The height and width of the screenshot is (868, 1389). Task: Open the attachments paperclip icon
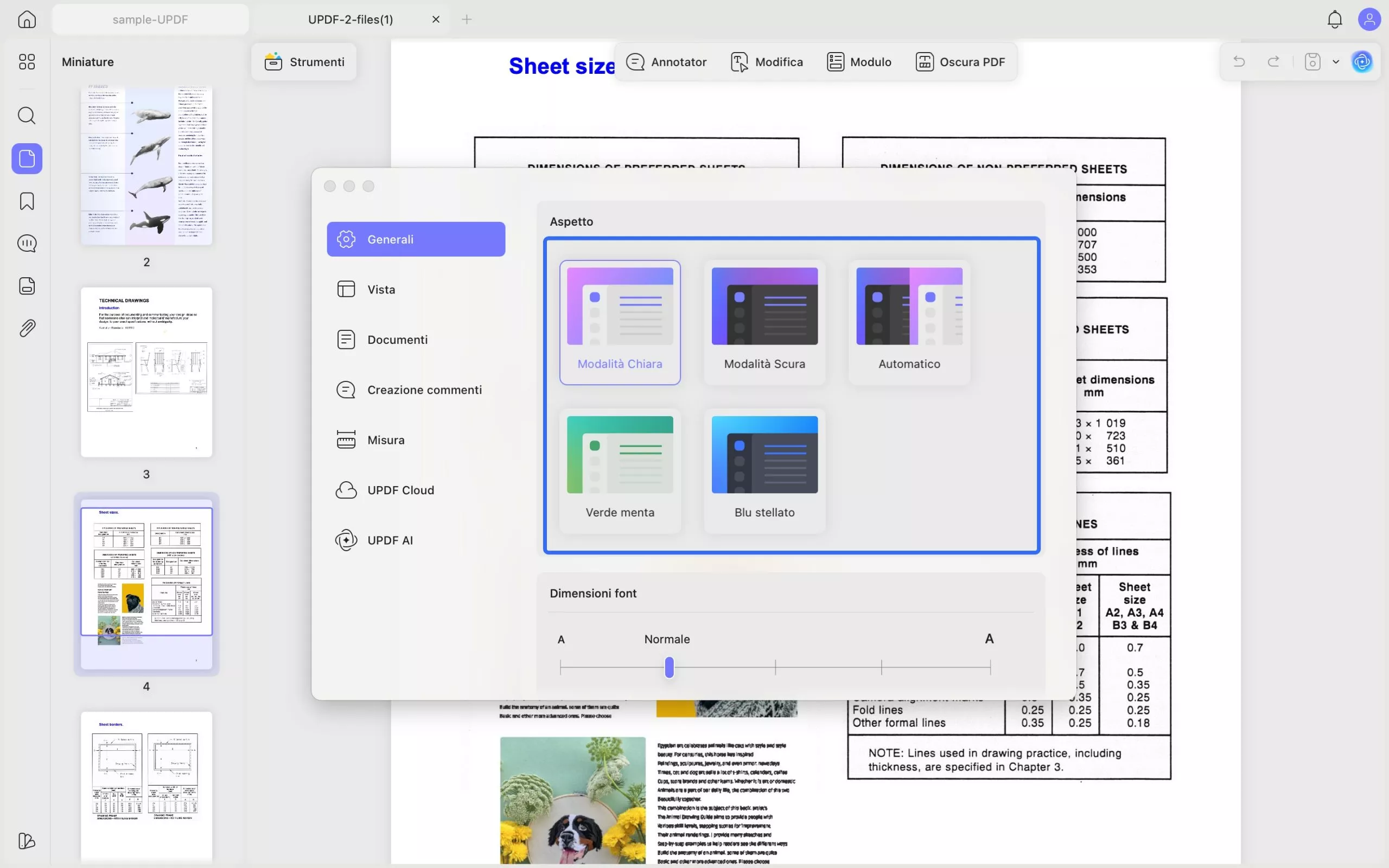tap(27, 328)
